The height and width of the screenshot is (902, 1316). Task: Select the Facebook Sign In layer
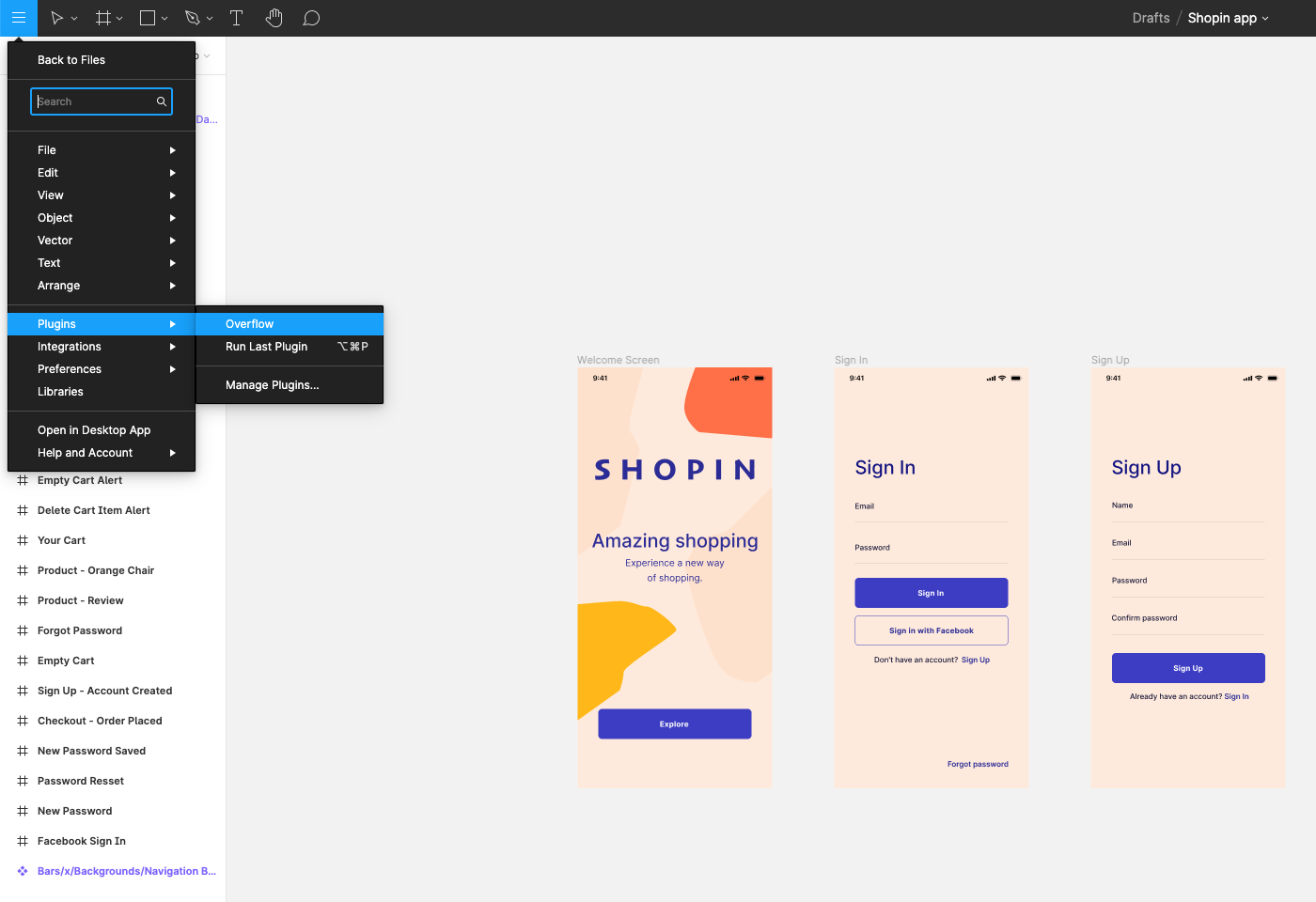click(81, 840)
